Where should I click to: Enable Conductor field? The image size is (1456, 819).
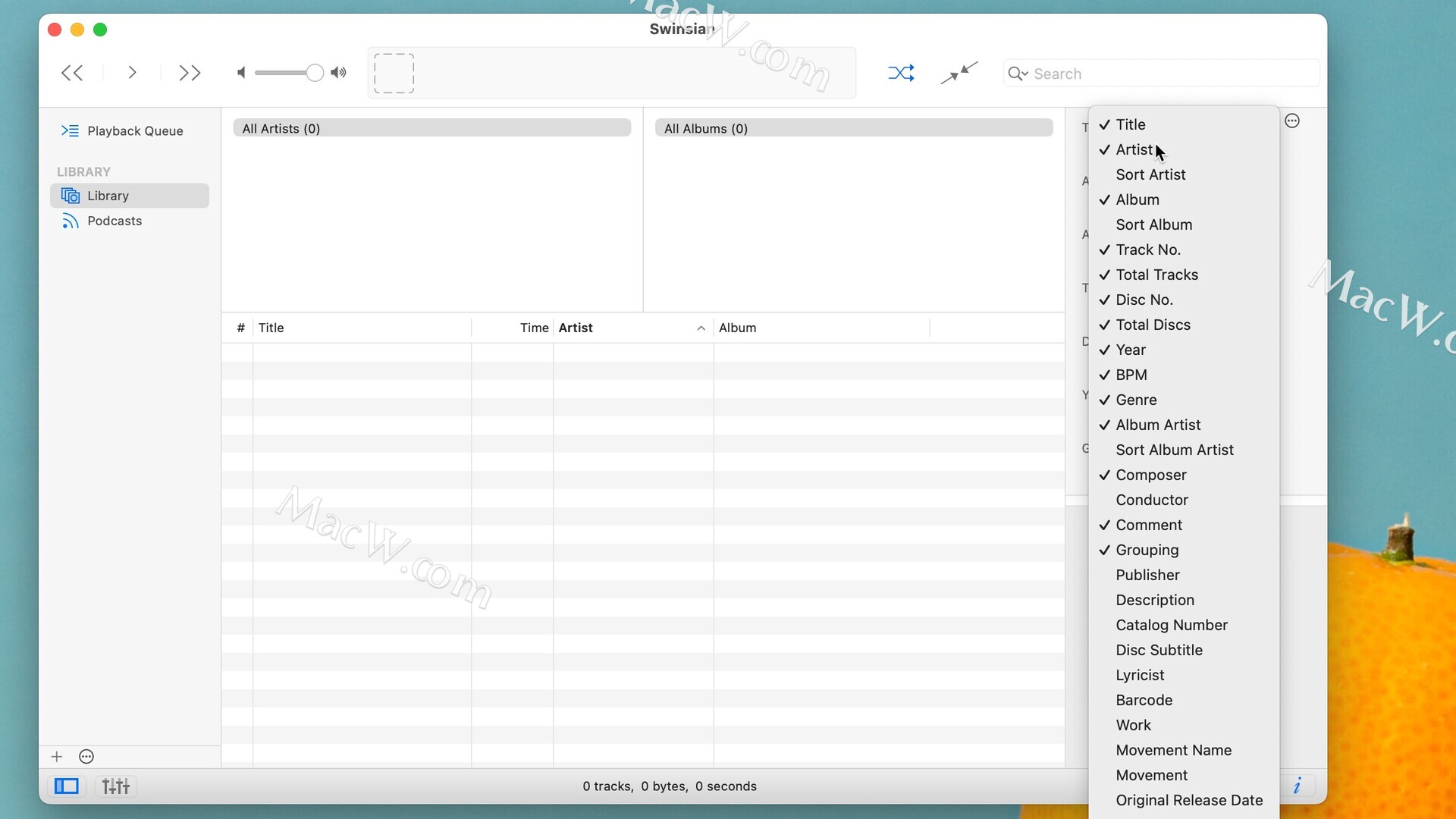pyautogui.click(x=1184, y=500)
